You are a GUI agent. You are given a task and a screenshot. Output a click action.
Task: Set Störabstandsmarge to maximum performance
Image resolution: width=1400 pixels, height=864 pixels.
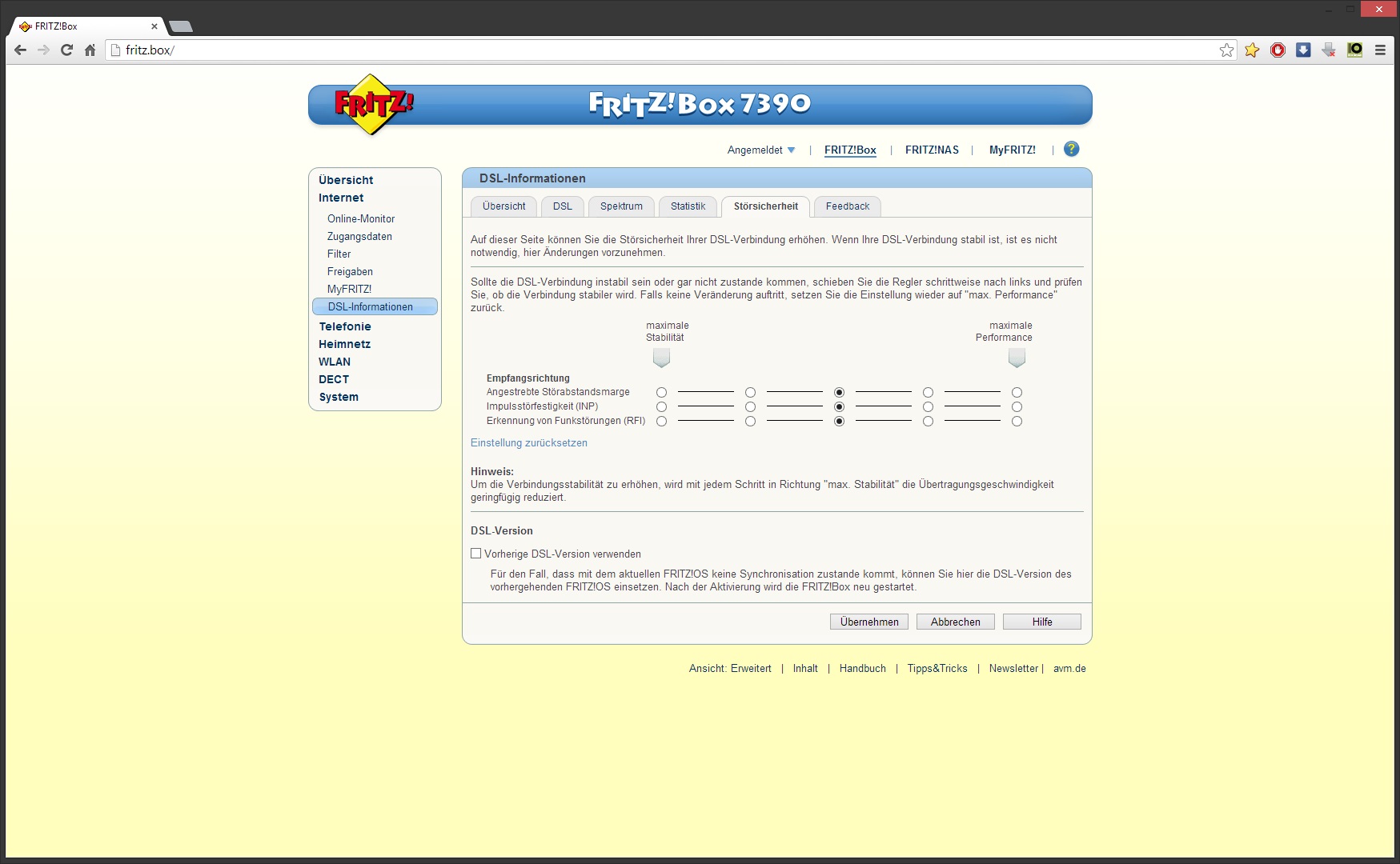coord(1017,392)
